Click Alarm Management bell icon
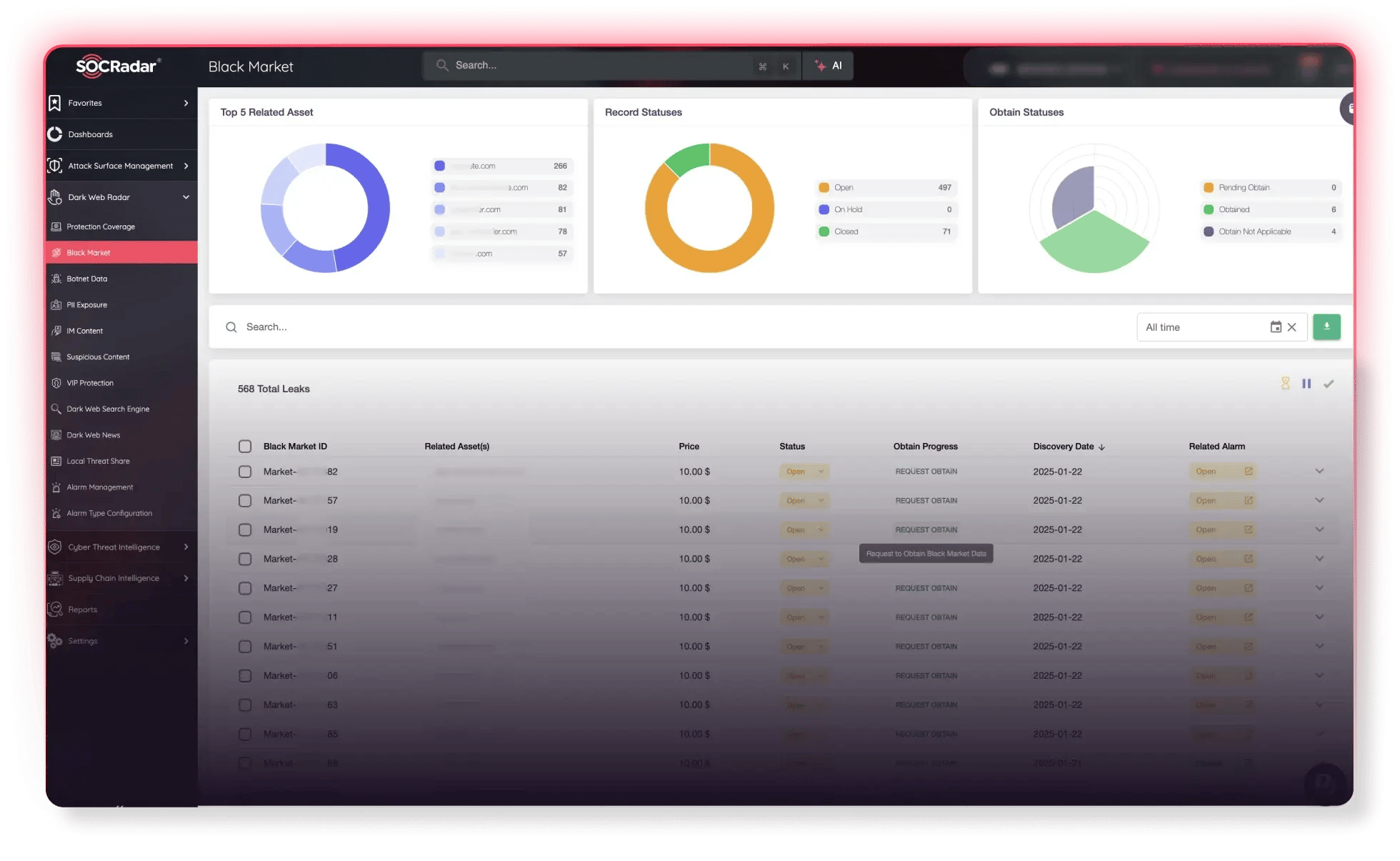This screenshot has width=1400, height=861. (x=56, y=487)
